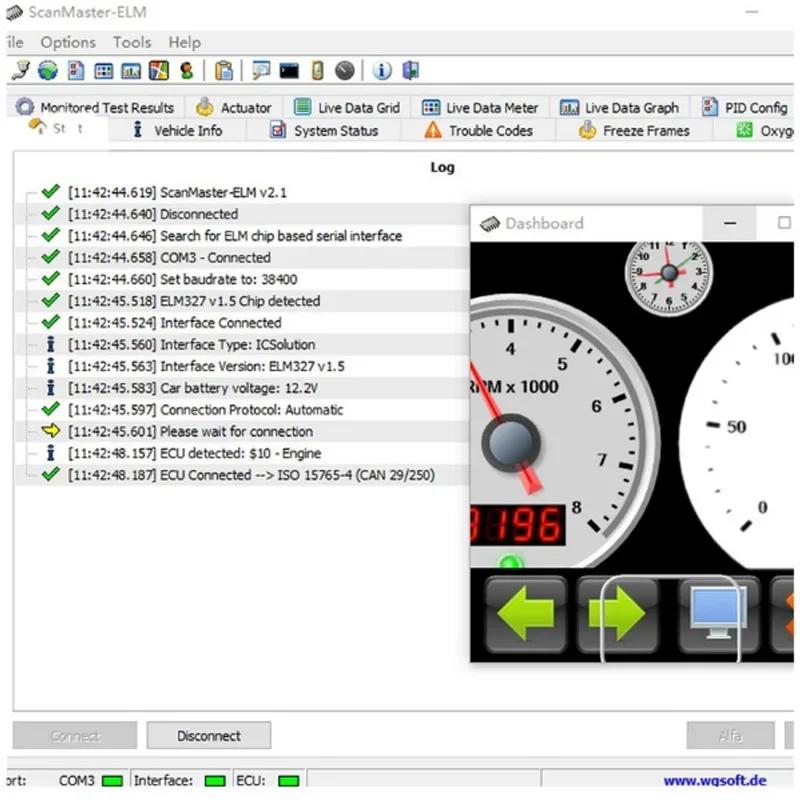
Task: Open the terminal console icon in the toolbar
Action: pyautogui.click(x=288, y=70)
